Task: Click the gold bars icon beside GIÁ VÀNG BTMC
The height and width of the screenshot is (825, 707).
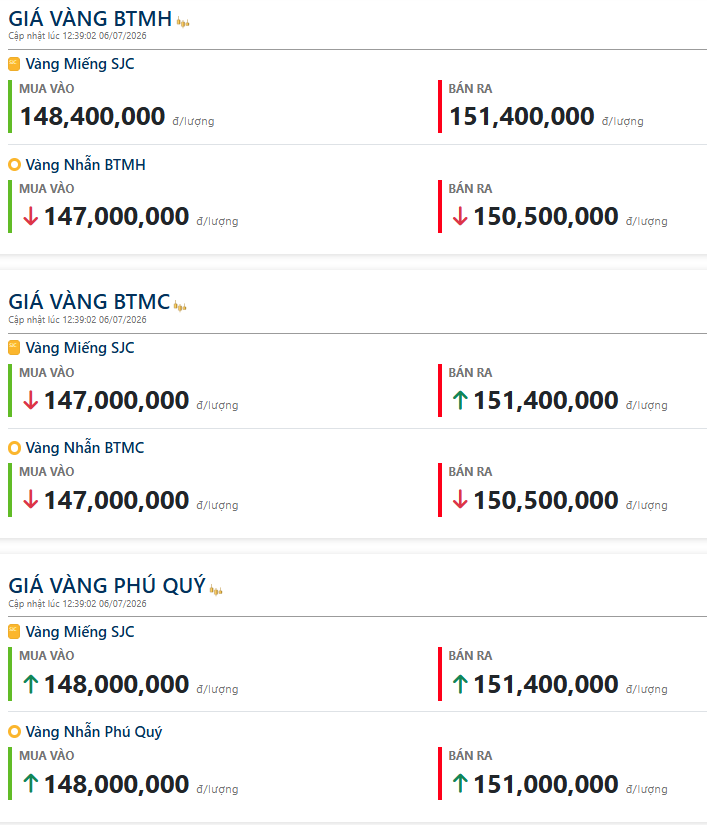Action: (x=180, y=306)
